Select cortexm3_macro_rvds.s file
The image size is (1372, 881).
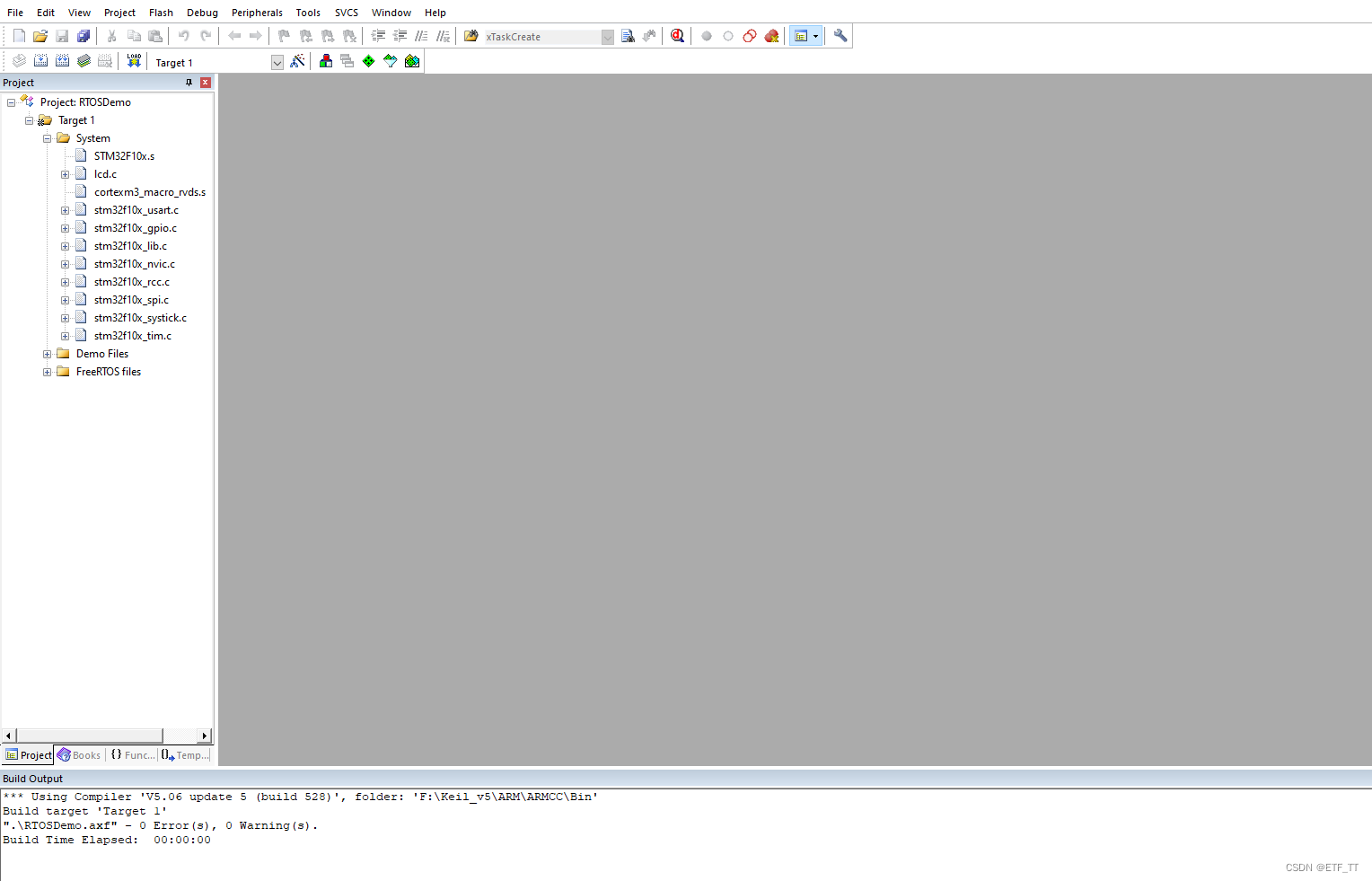(150, 192)
